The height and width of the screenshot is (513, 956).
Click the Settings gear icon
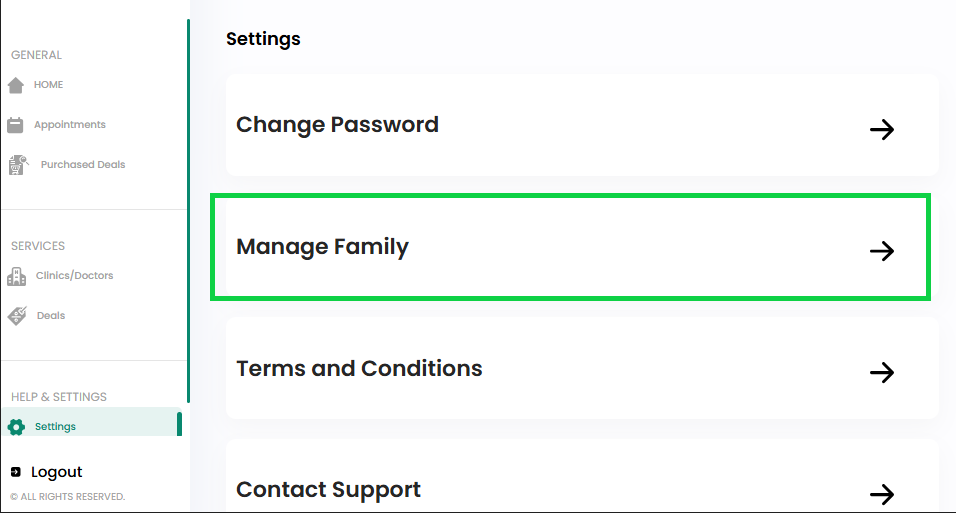coord(16,427)
